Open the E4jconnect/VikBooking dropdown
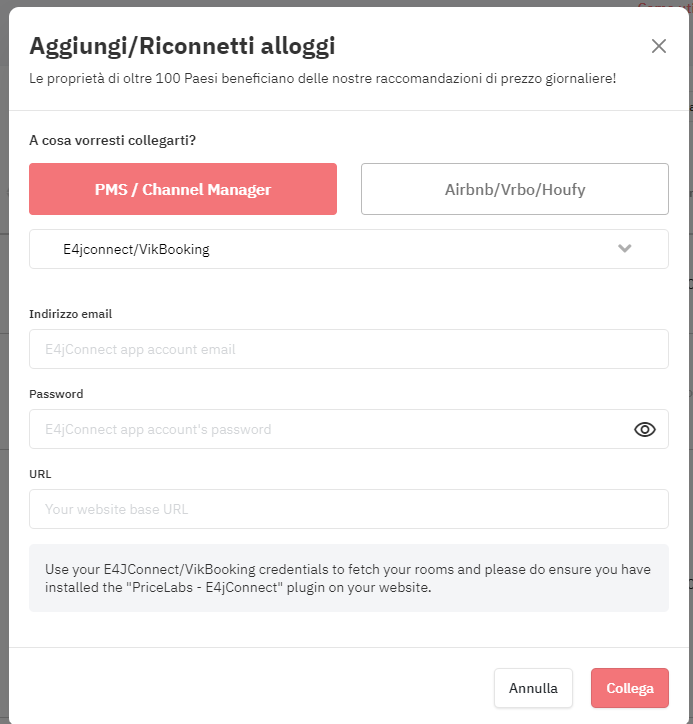 coord(349,249)
